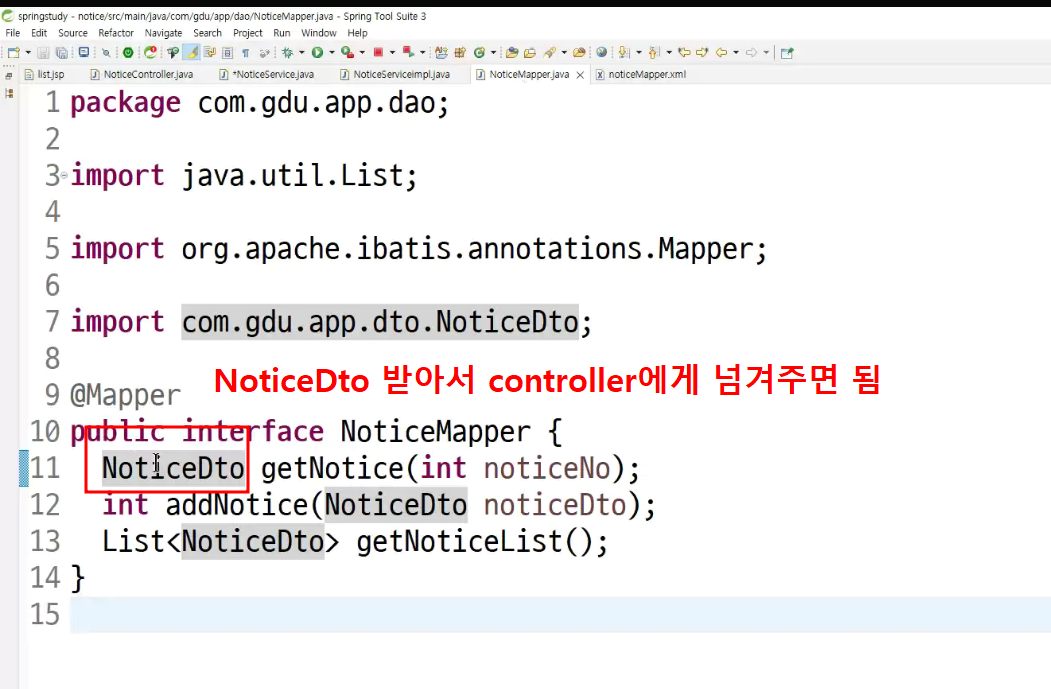
Task: Collapse the import fold marker on line 3
Action: tap(64, 176)
